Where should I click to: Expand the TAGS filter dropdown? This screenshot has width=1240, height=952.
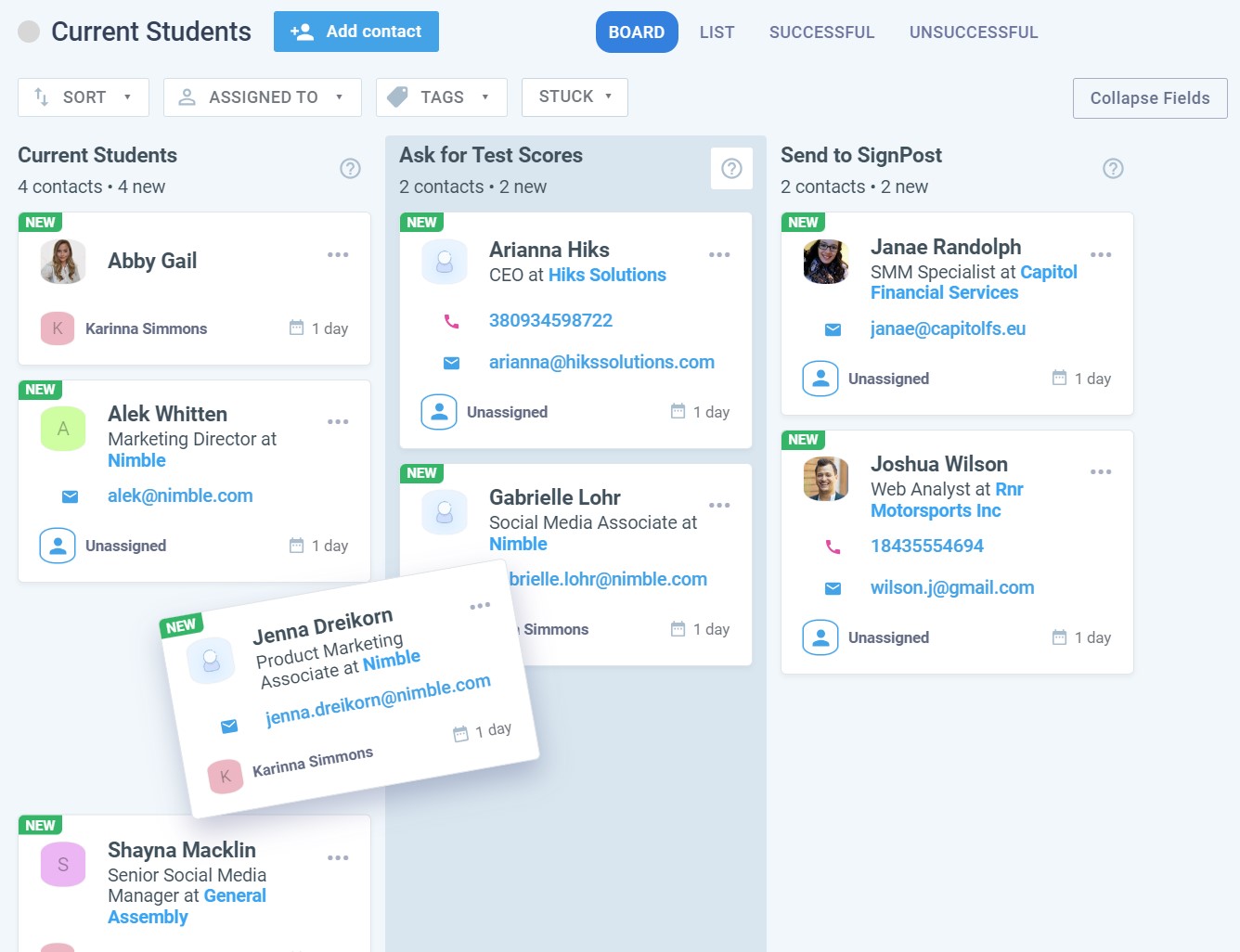point(441,97)
